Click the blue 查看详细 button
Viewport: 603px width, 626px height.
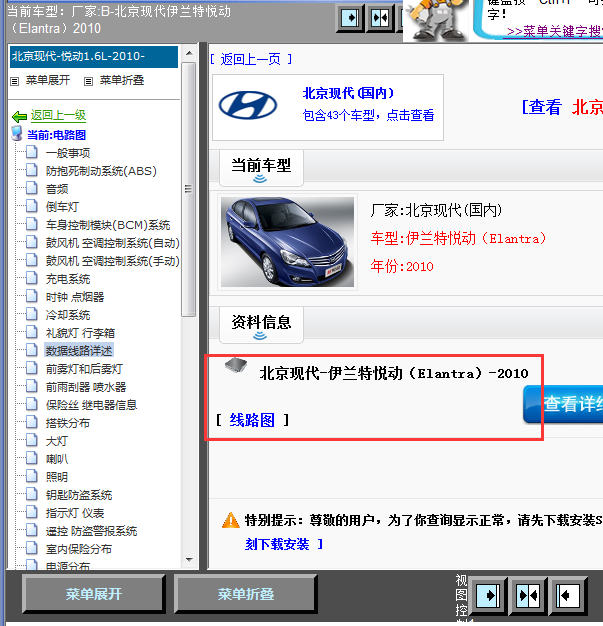(x=563, y=404)
